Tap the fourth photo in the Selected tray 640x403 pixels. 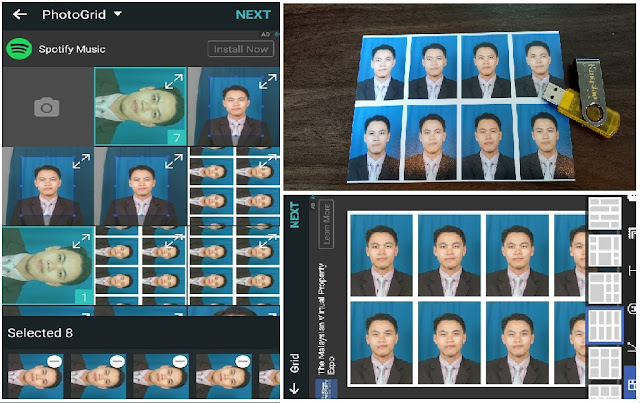click(x=224, y=376)
